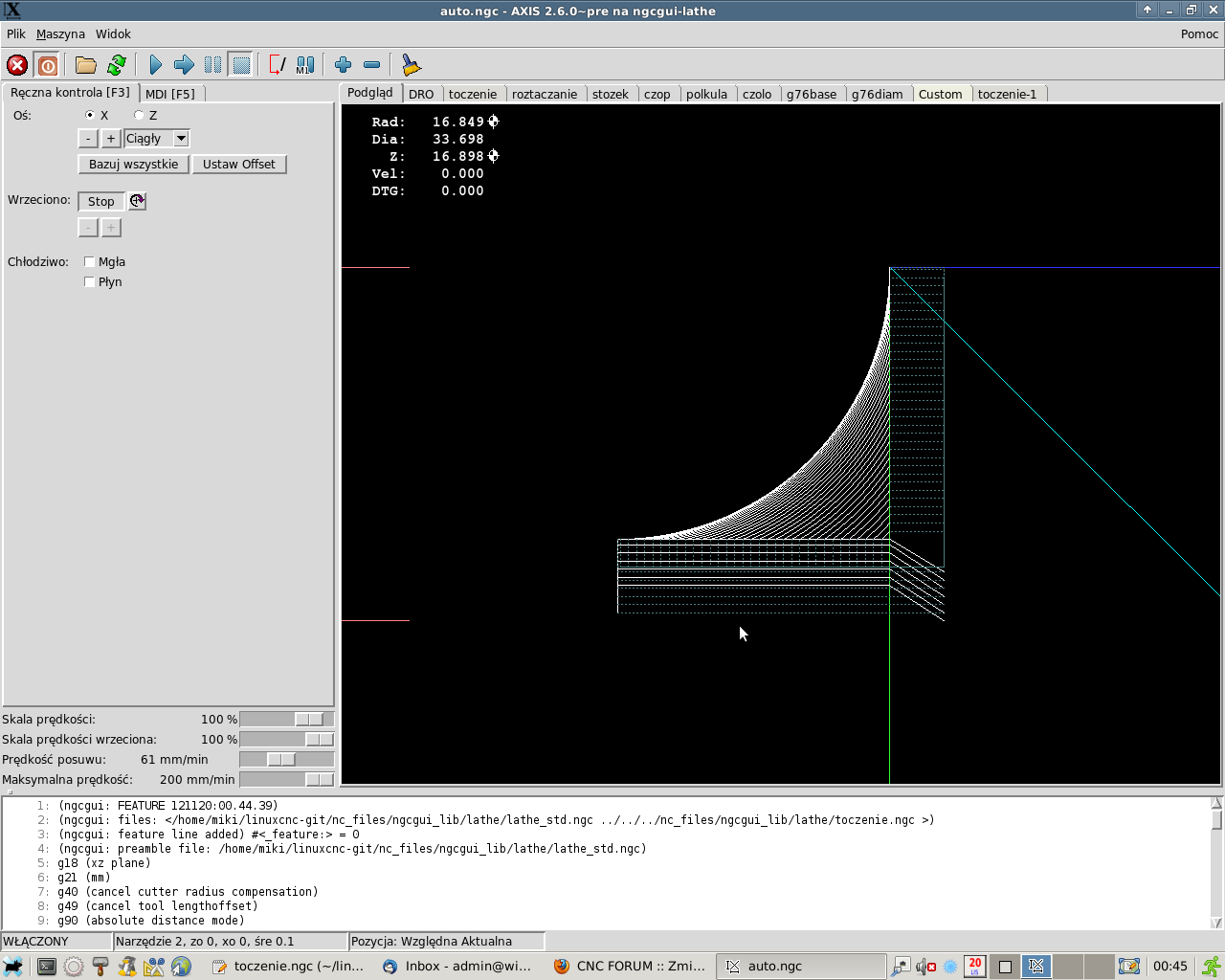This screenshot has height=980, width=1225.
Task: Open the gear settings icon in taskbar
Action: (x=74, y=967)
